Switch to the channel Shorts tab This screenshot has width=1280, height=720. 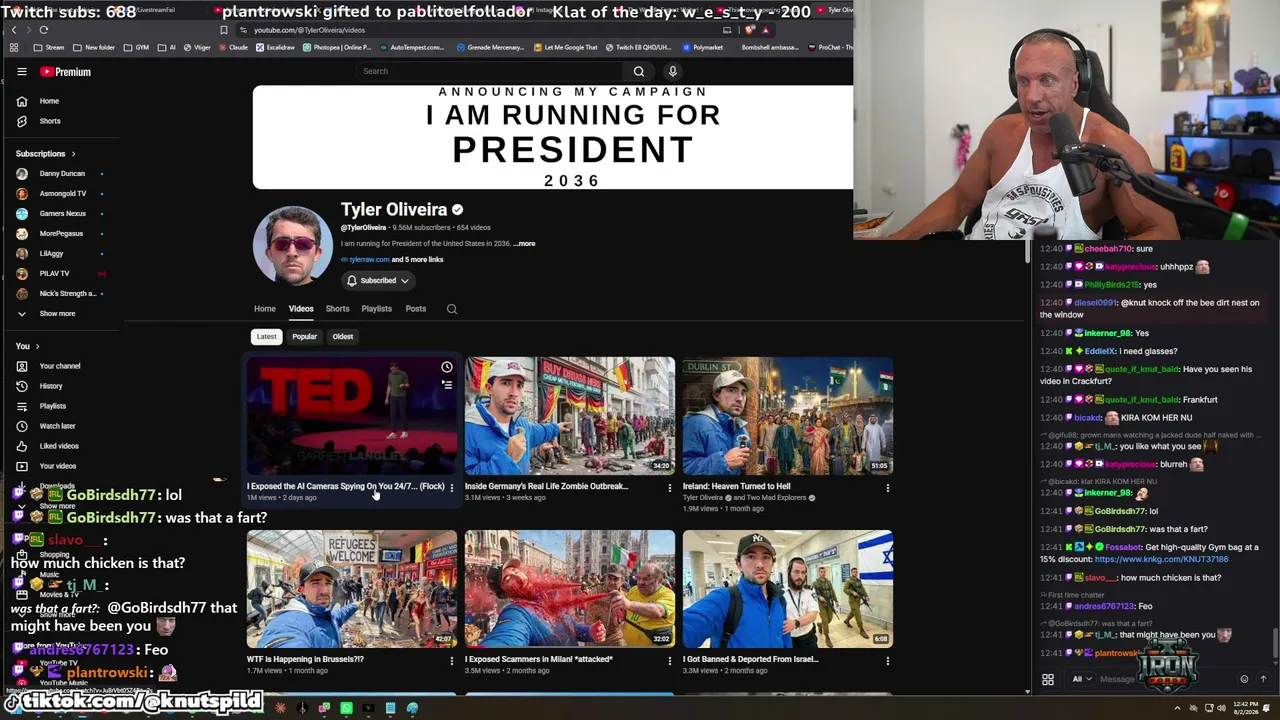[338, 309]
